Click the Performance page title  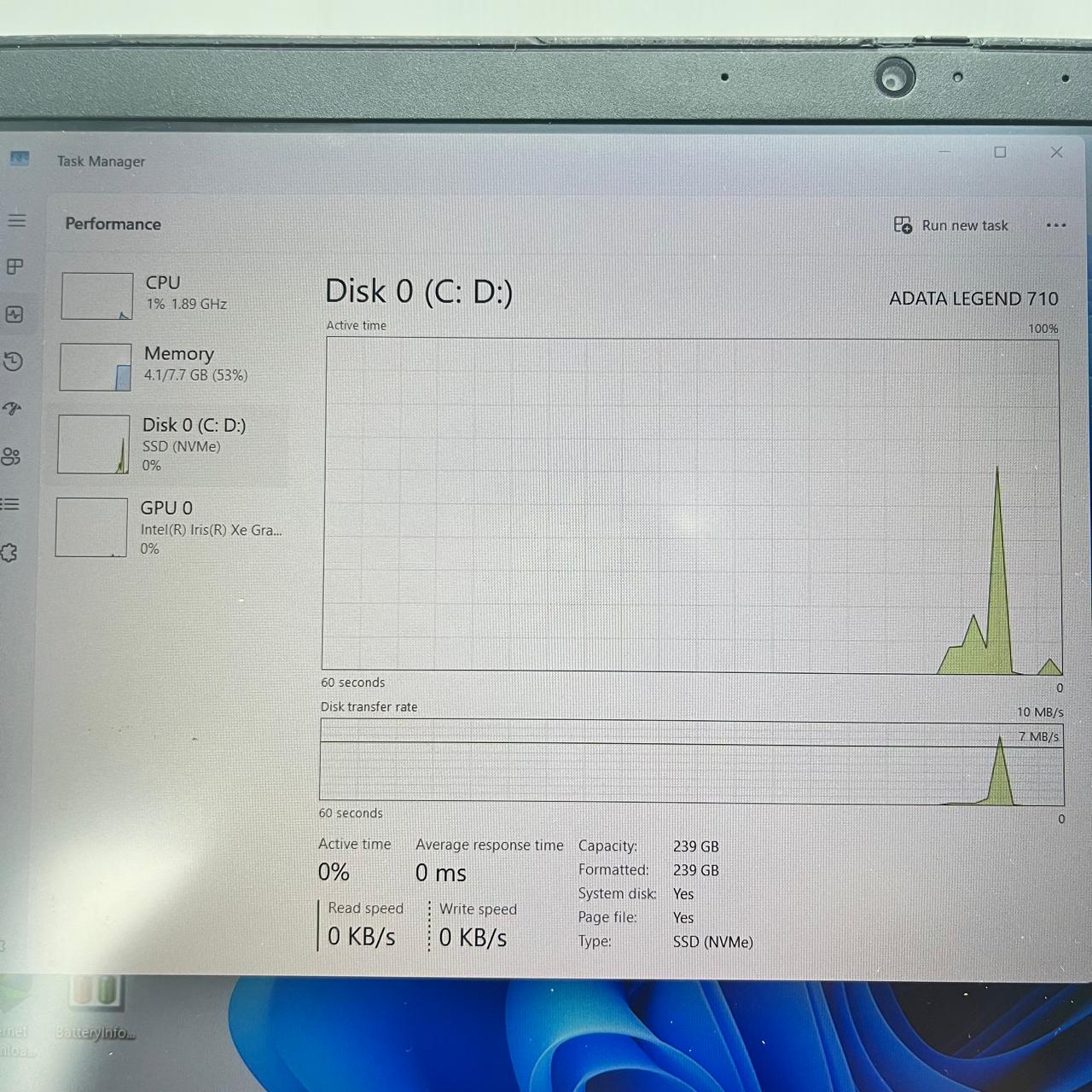[x=113, y=224]
